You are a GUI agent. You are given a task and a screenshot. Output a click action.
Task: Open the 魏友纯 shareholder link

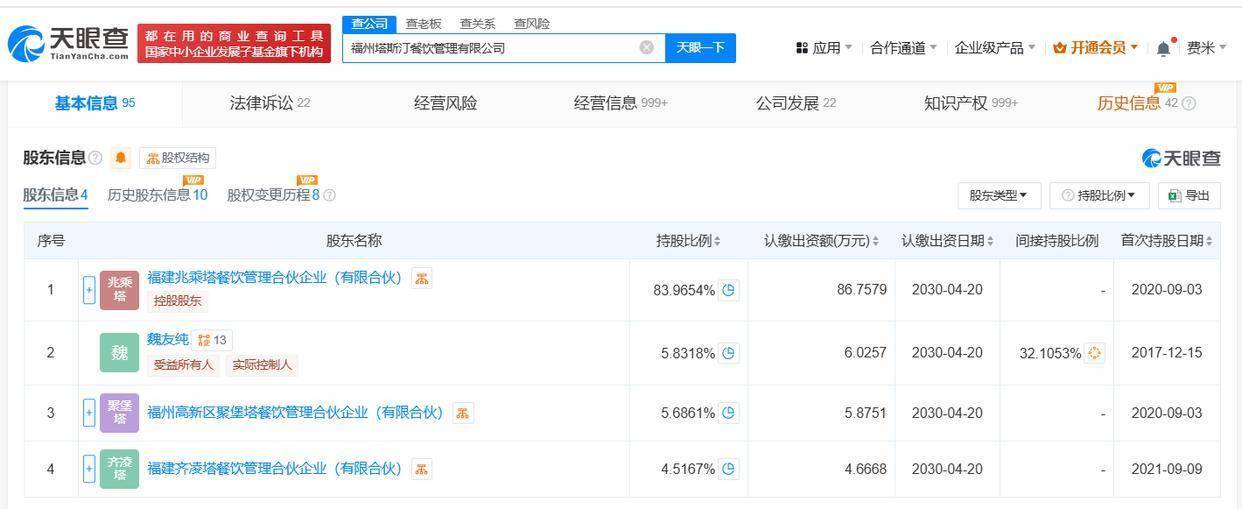coord(167,340)
